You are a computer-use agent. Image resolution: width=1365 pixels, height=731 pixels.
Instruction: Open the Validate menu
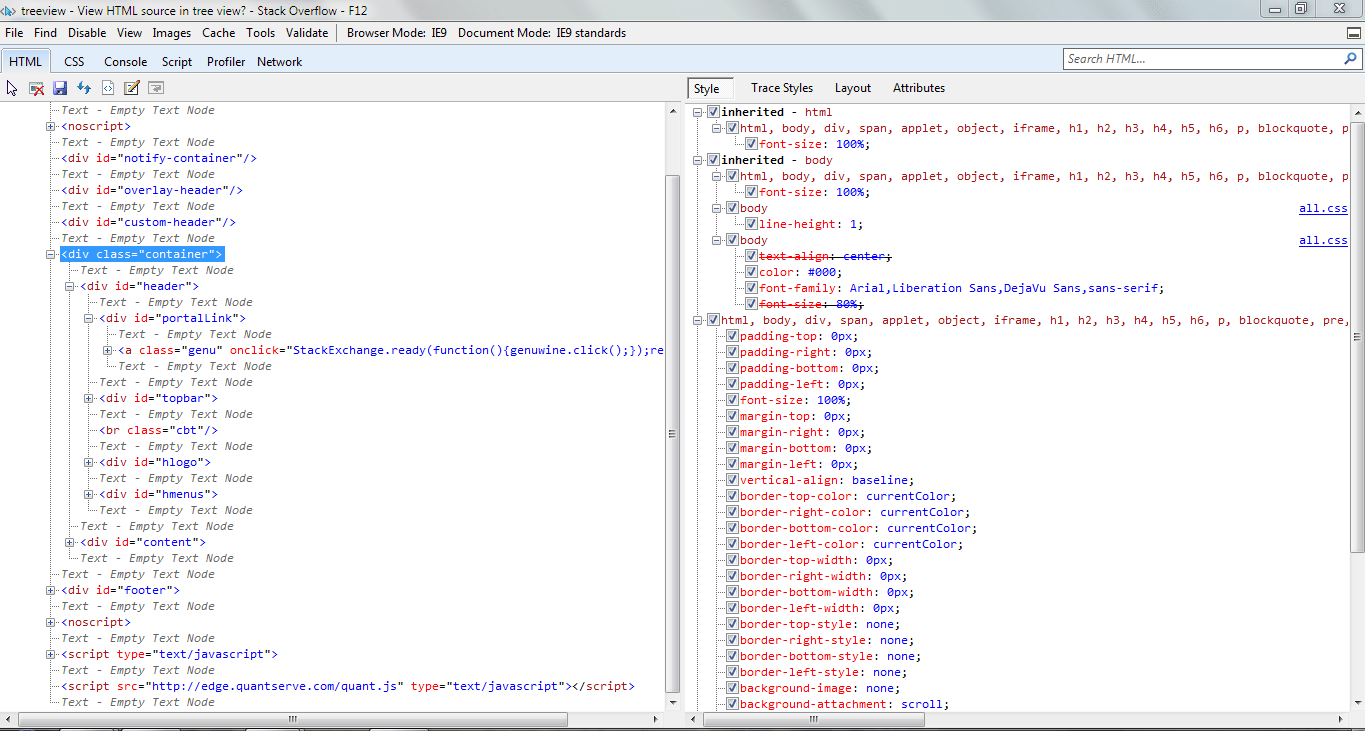306,32
